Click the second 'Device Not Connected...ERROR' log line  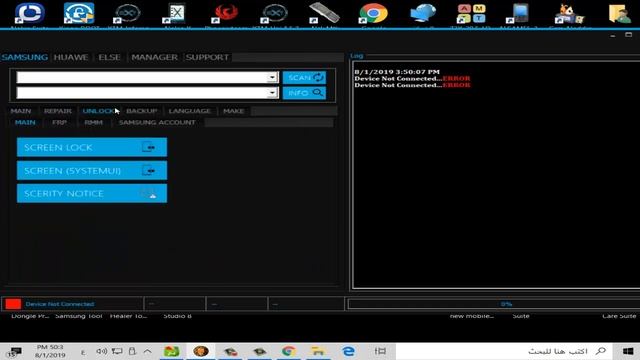point(412,85)
